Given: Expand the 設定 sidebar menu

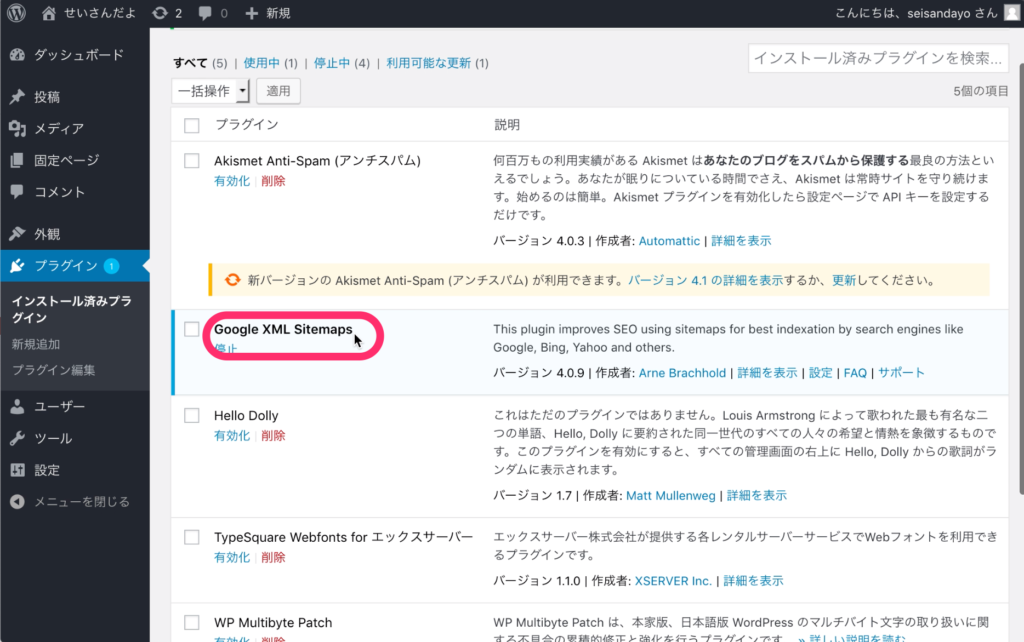Looking at the screenshot, I should (47, 470).
